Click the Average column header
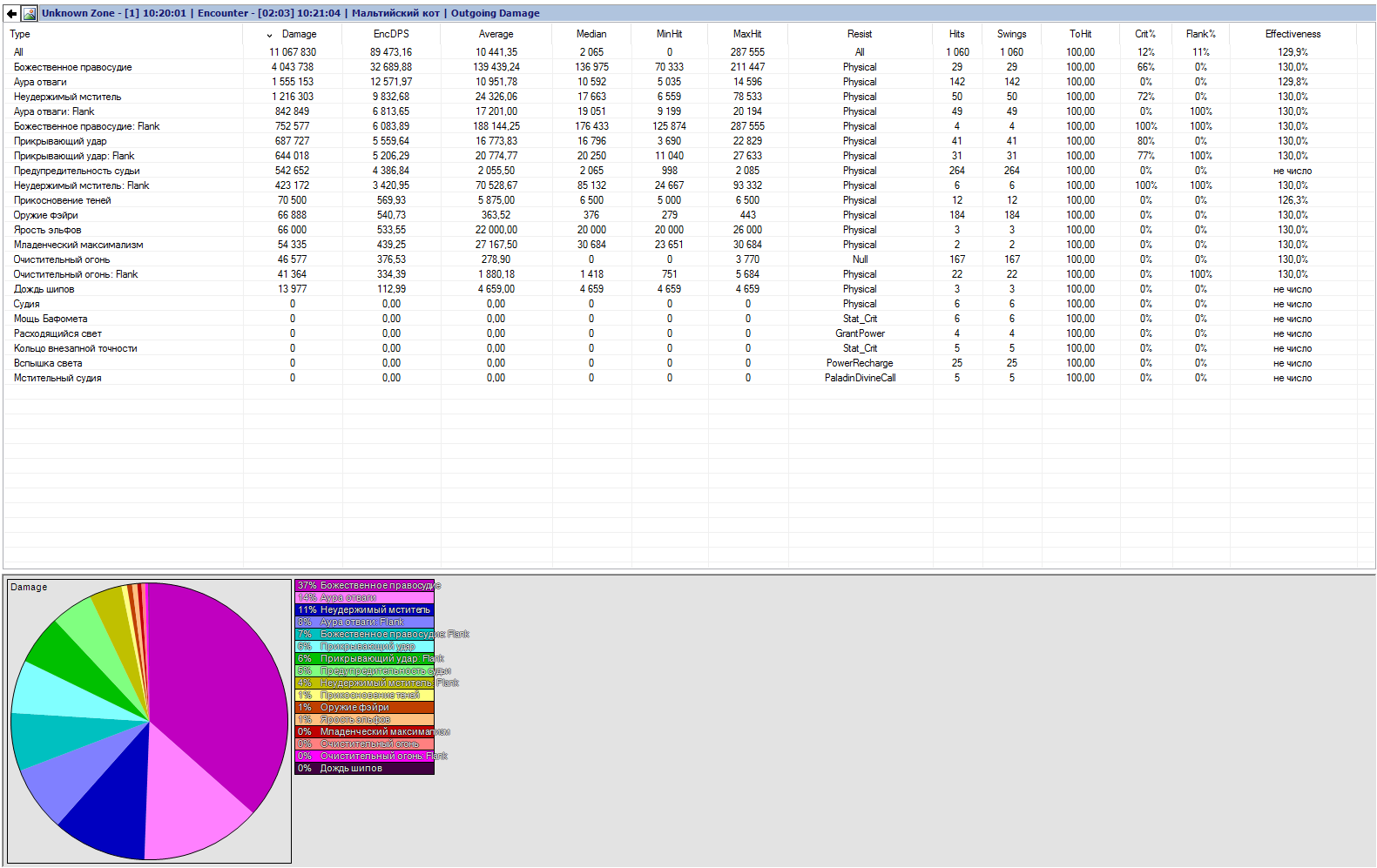1377x868 pixels. pyautogui.click(x=496, y=34)
